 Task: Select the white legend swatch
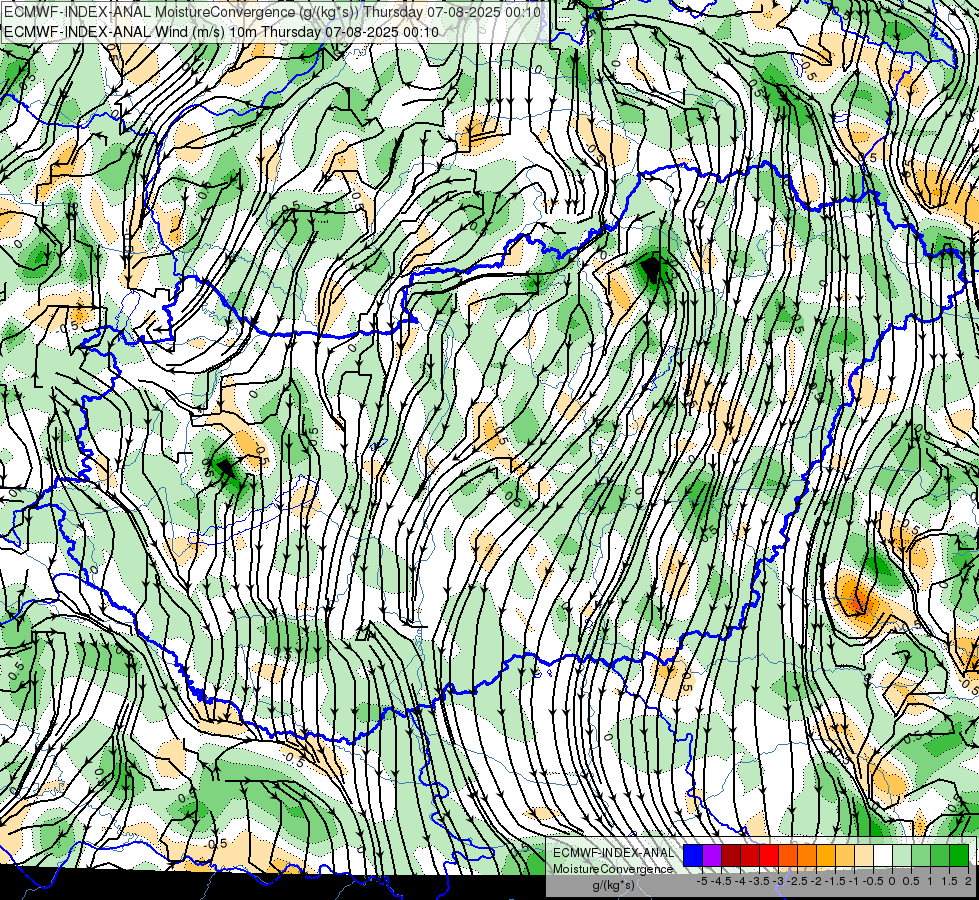[x=883, y=855]
